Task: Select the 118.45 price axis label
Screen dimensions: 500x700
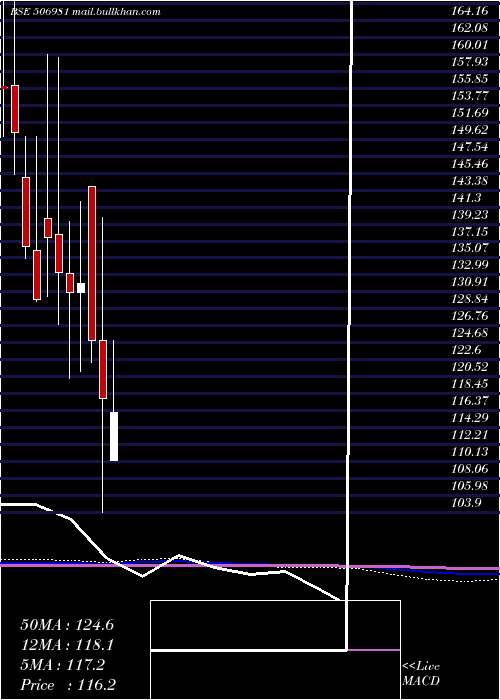Action: [x=469, y=384]
